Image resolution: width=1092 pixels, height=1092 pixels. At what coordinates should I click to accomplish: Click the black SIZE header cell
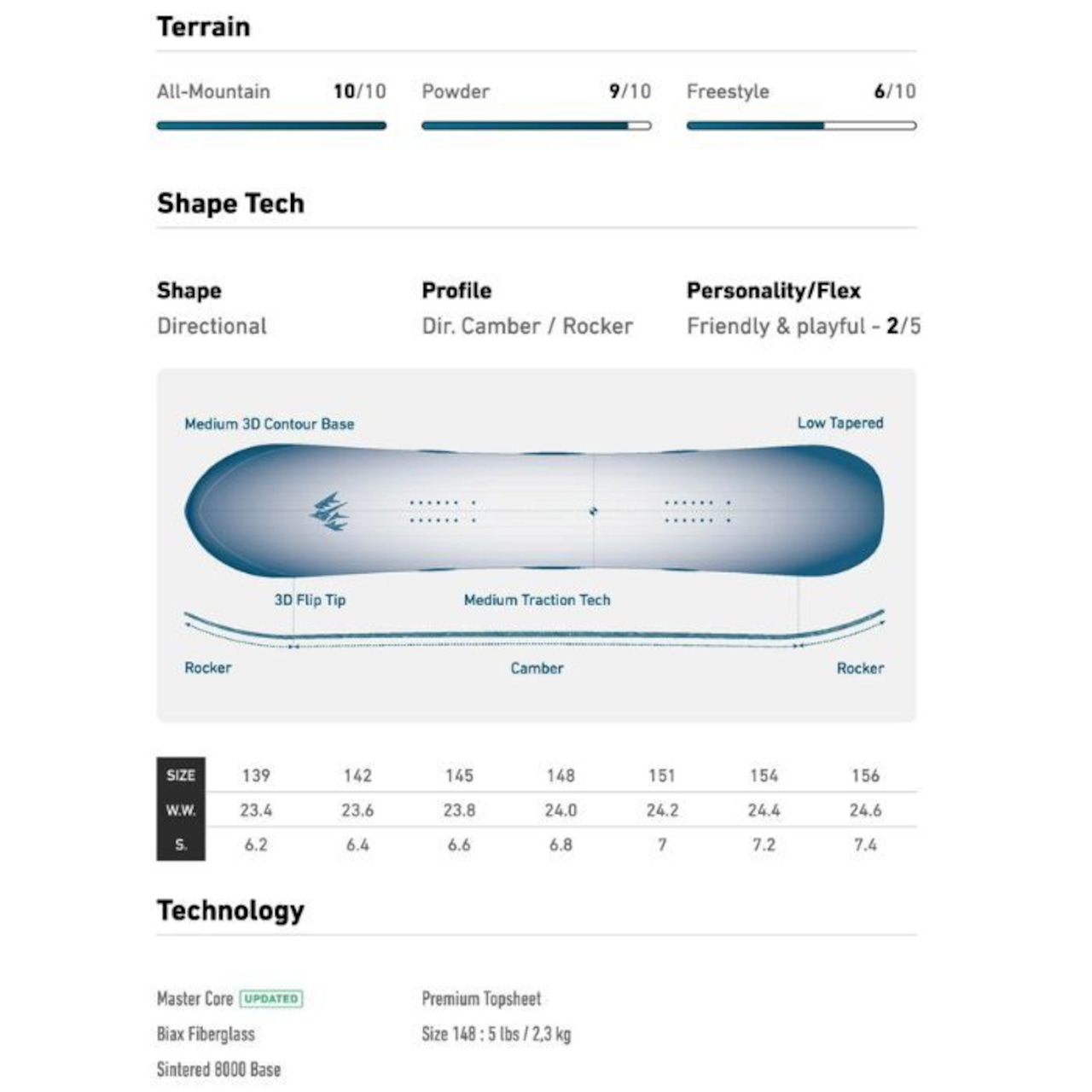[181, 775]
